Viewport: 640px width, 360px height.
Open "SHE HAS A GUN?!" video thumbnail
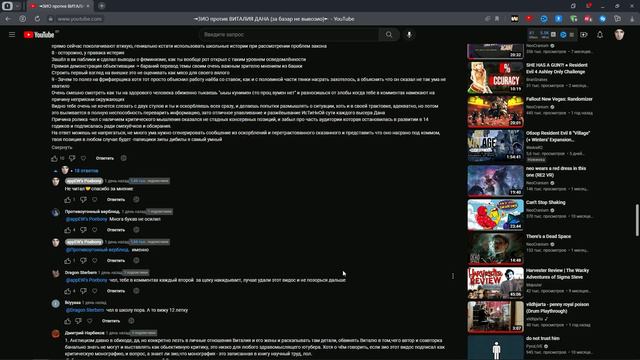tap(496, 78)
